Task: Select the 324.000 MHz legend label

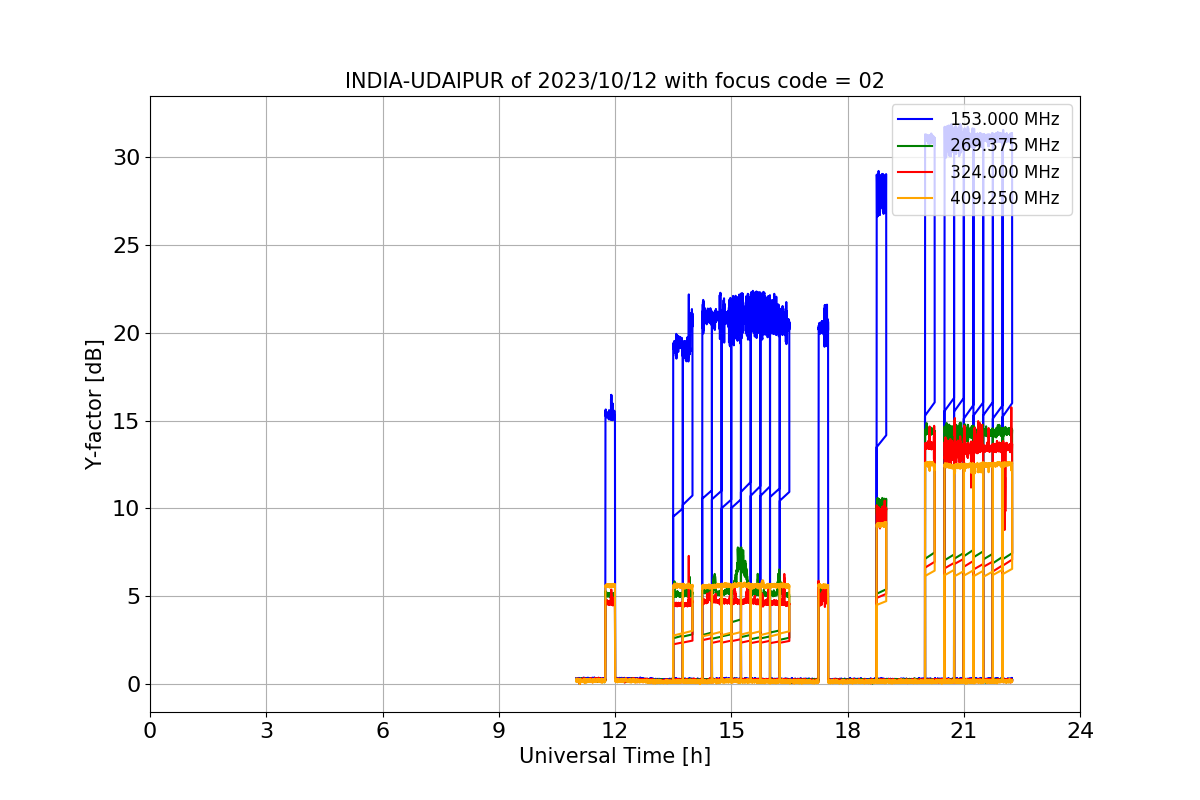Action: [x=1004, y=172]
